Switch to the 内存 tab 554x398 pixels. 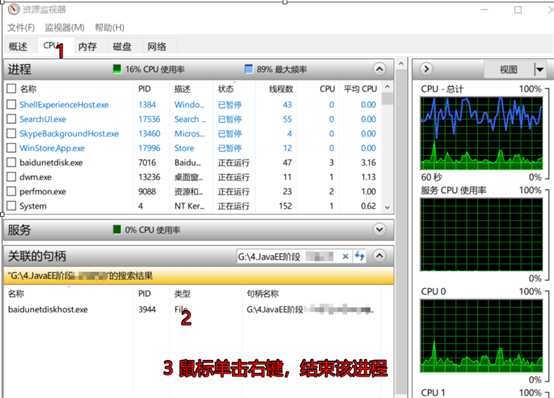(x=87, y=46)
